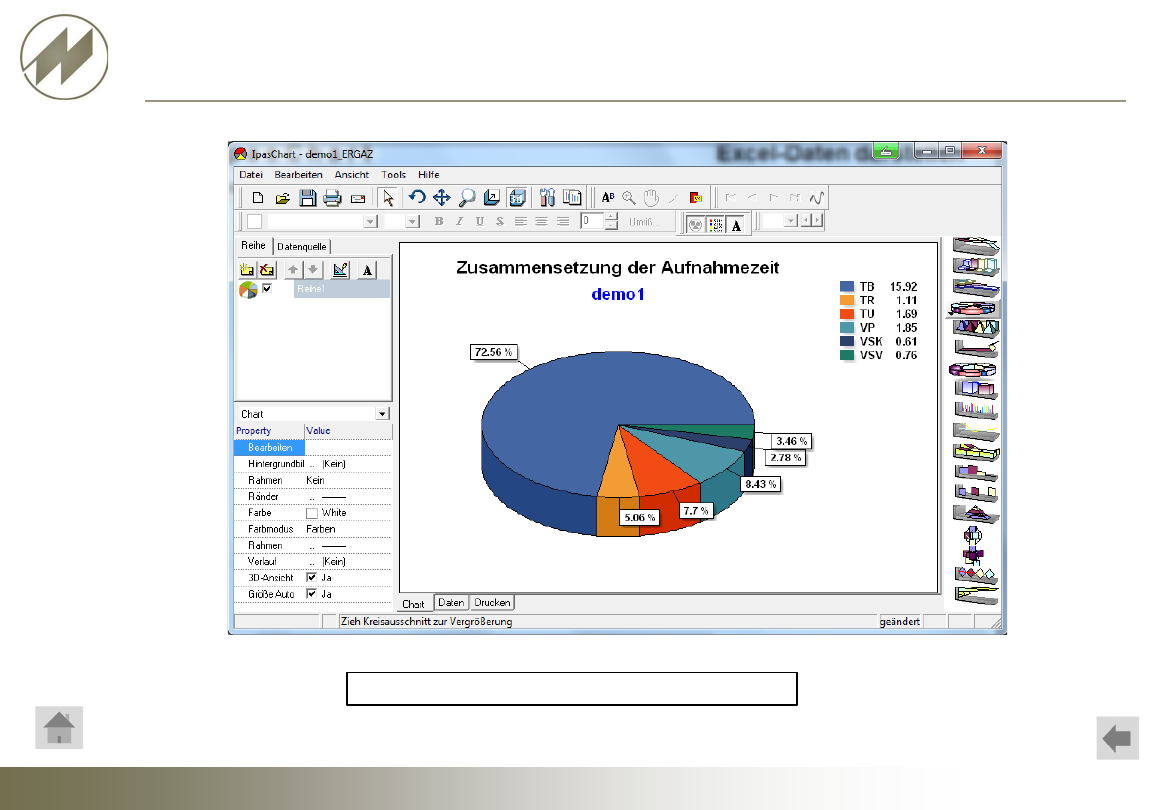Open the small dropdown beside the A icon
1170x810 pixels.
coord(791,221)
